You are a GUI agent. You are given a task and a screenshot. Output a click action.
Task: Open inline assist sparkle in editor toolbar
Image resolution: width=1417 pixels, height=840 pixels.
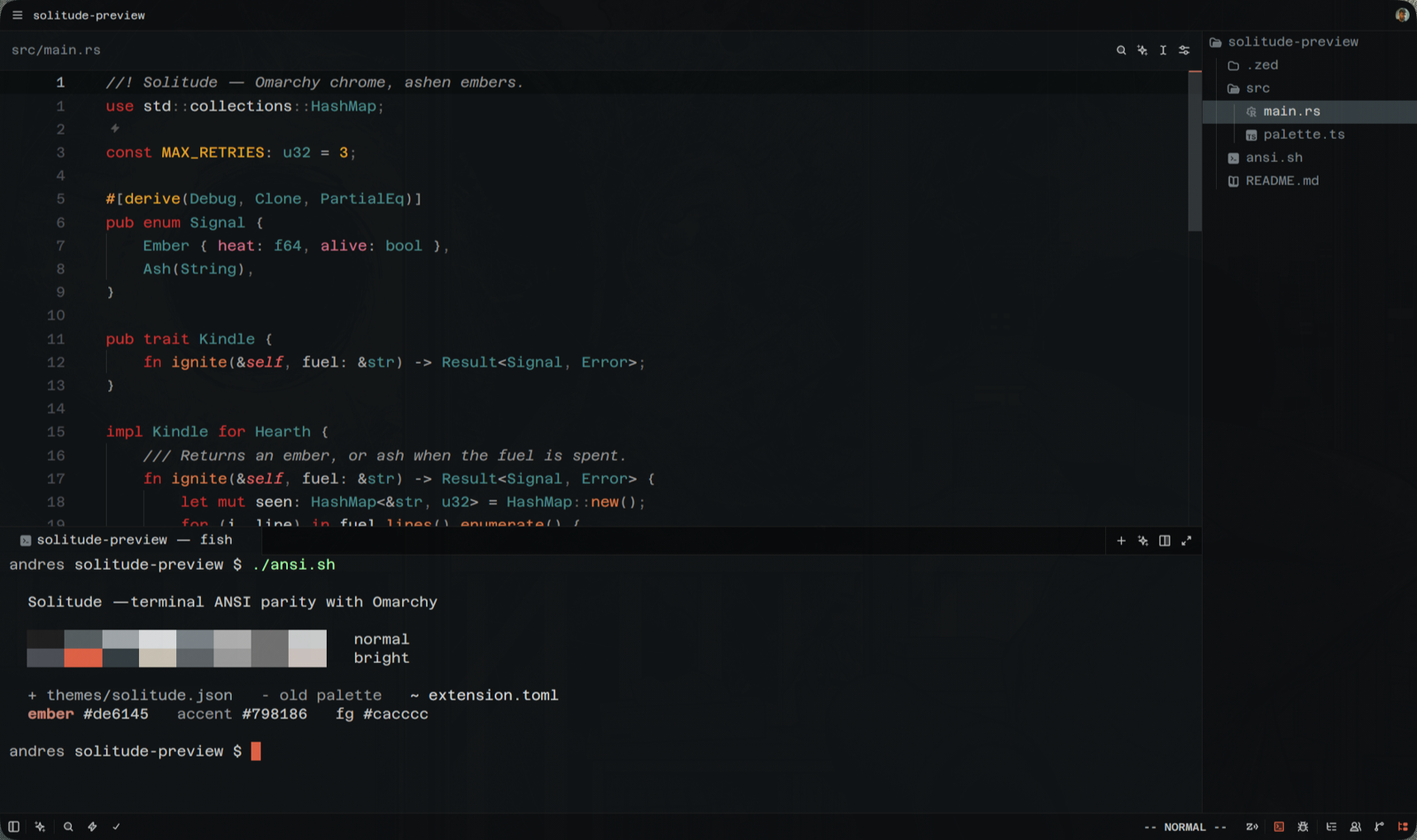[x=1142, y=50]
